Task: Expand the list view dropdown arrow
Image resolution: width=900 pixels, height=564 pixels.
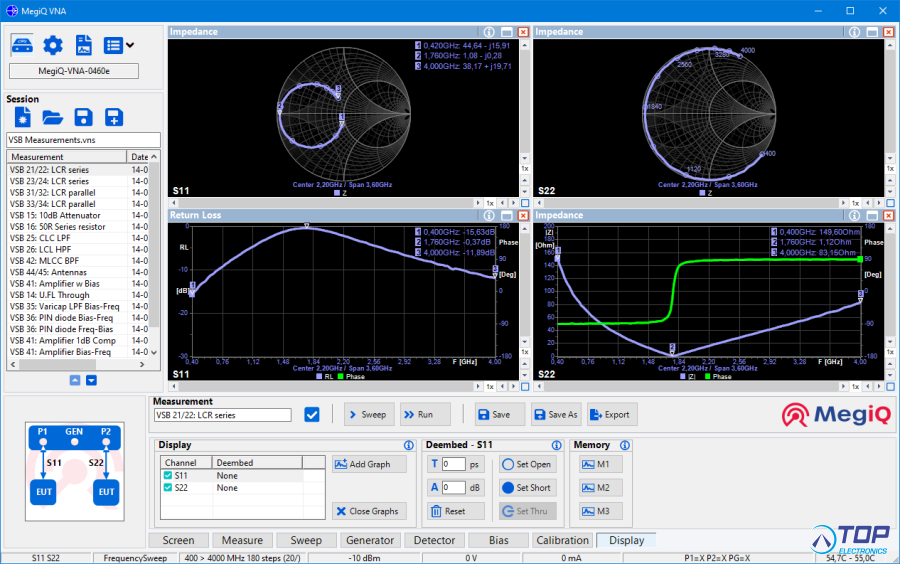Action: click(x=130, y=45)
